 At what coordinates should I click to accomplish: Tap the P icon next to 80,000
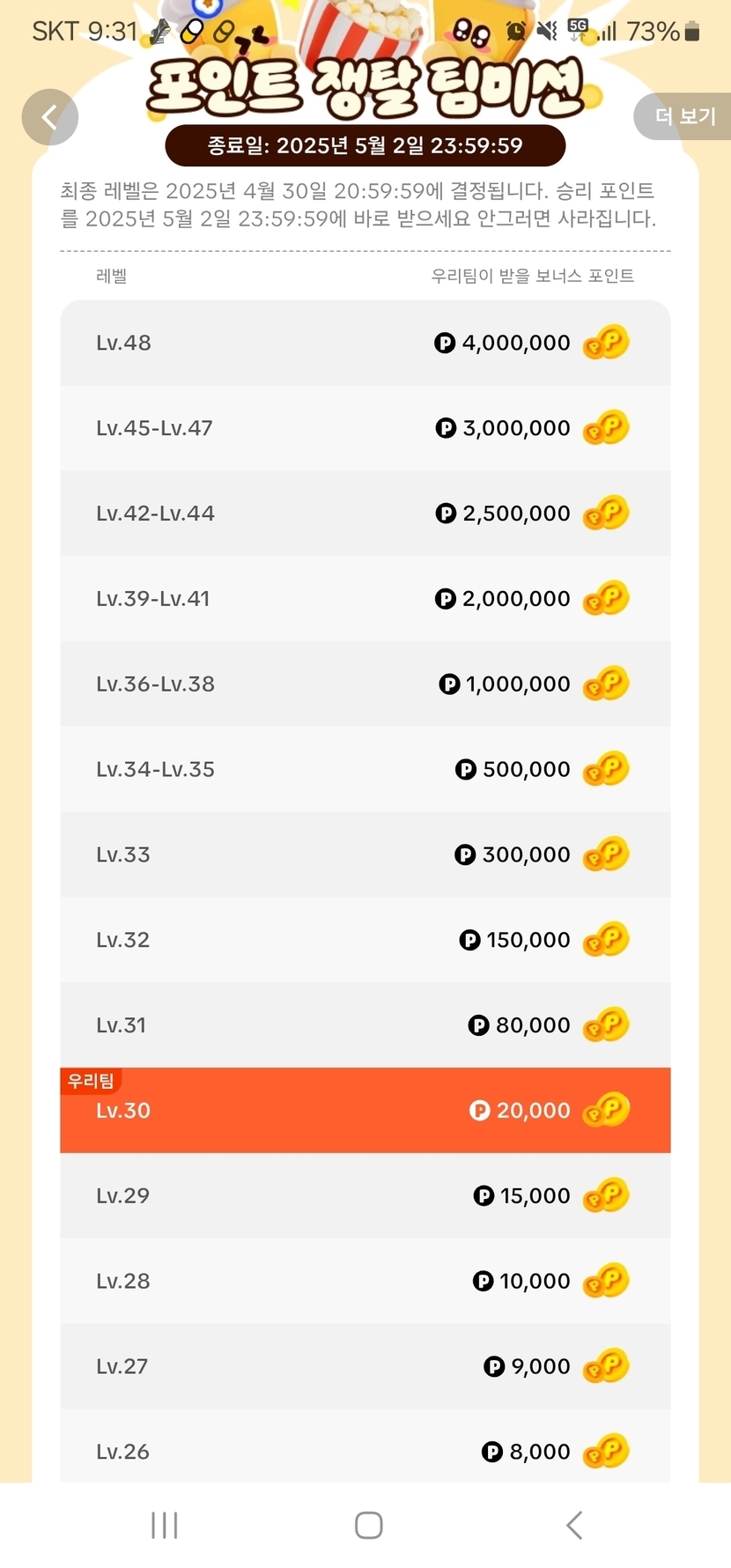pyautogui.click(x=478, y=1025)
